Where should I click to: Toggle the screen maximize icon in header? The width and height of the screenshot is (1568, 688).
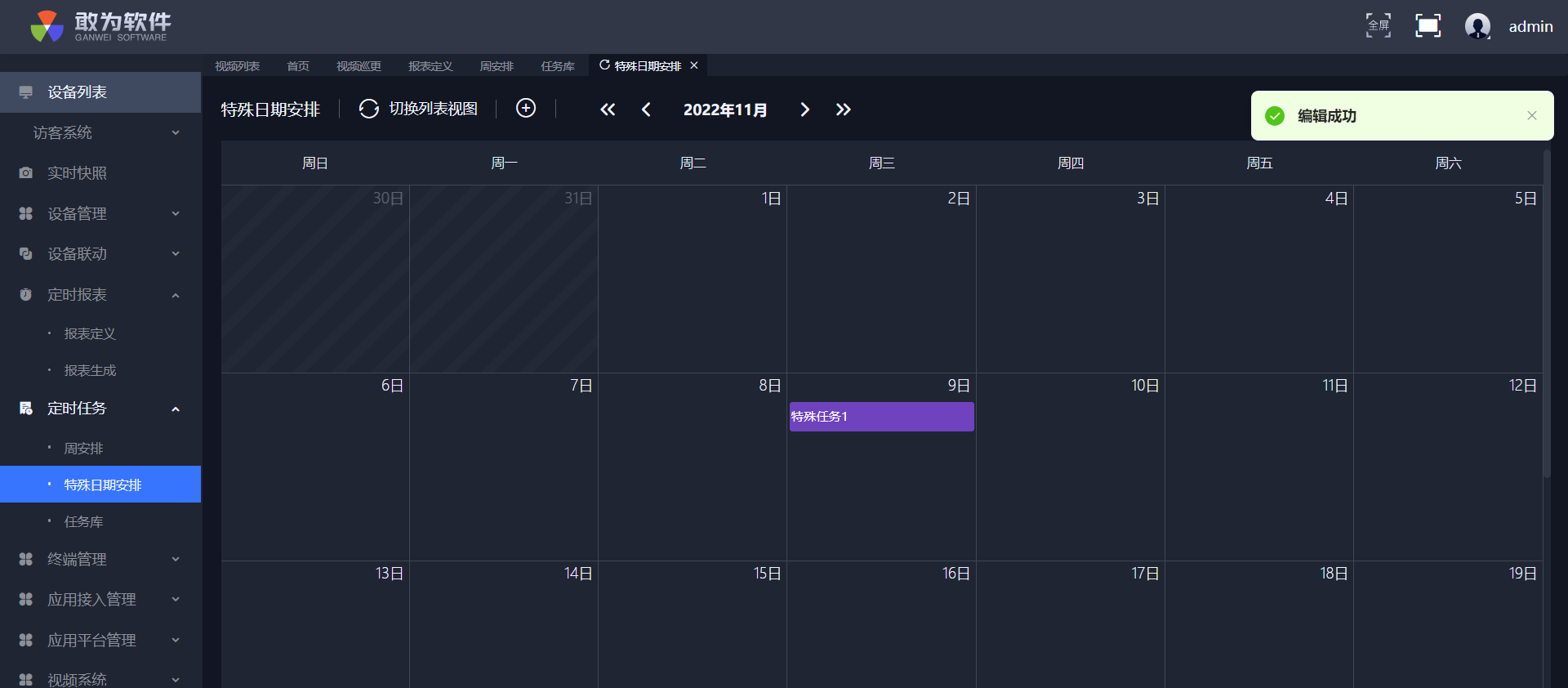1428,26
